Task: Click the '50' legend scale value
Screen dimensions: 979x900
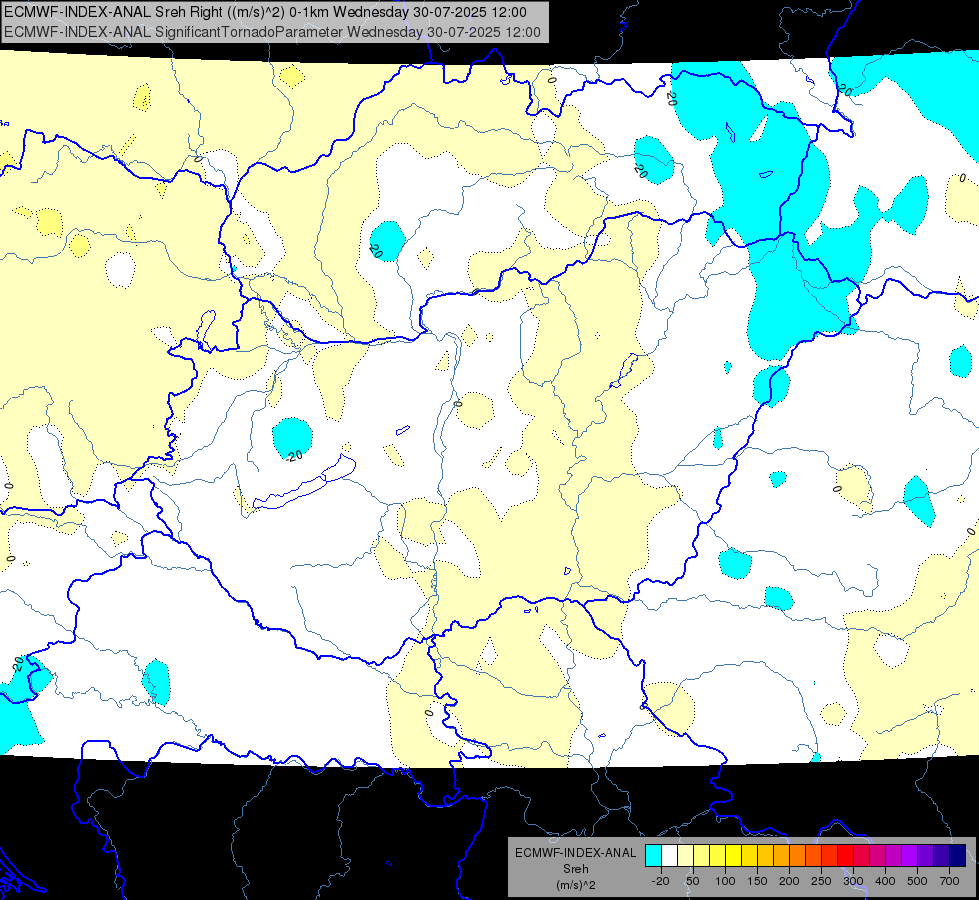Action: tap(692, 881)
